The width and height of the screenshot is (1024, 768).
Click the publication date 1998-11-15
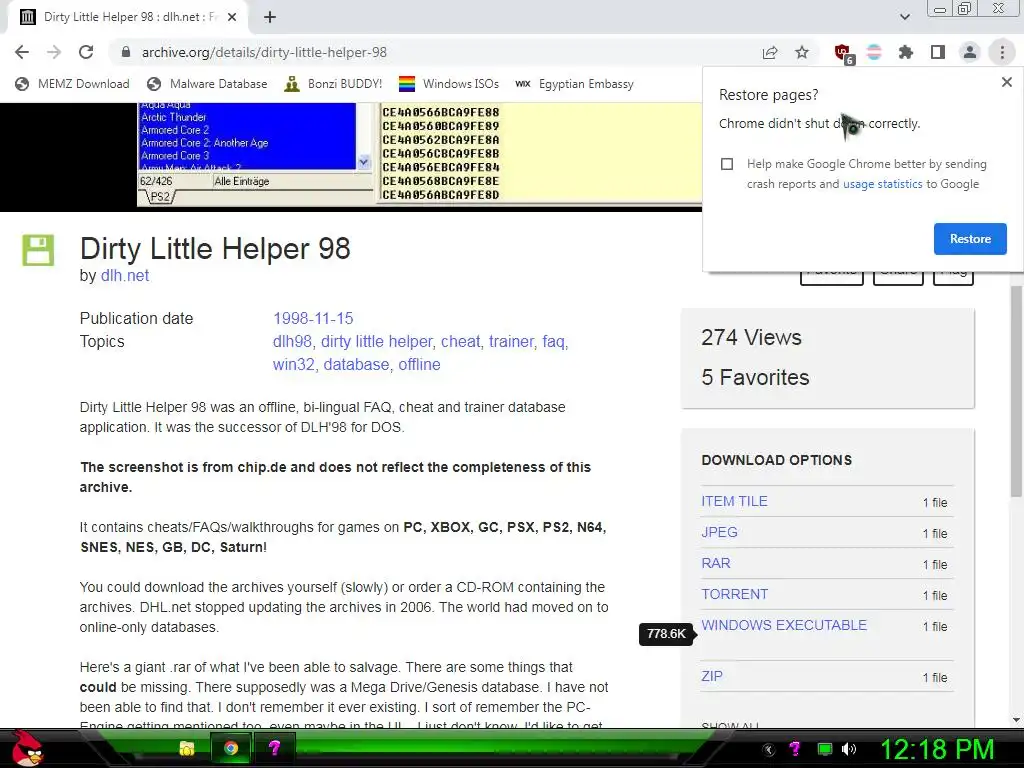313,319
